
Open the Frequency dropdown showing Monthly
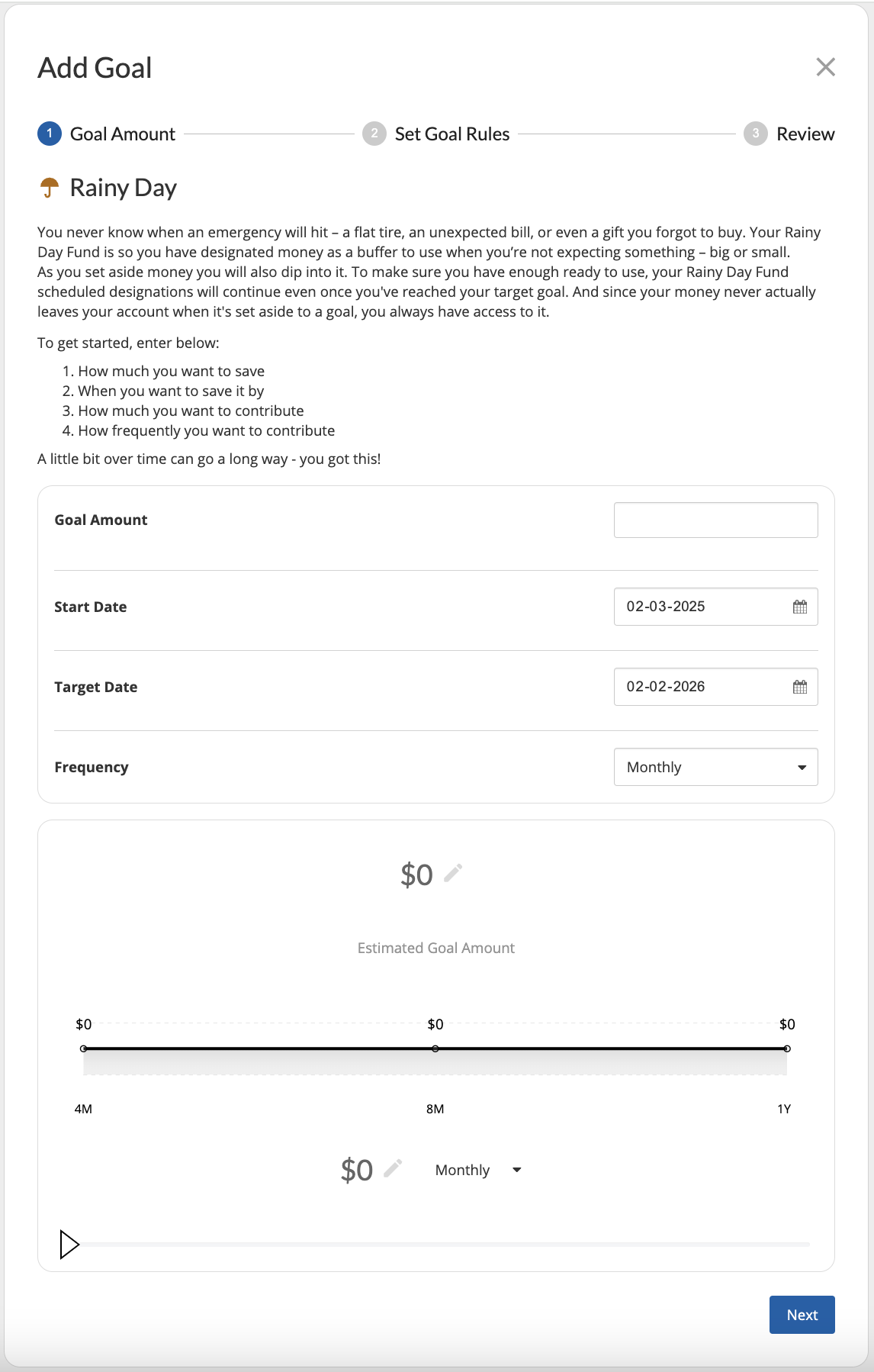coord(715,767)
